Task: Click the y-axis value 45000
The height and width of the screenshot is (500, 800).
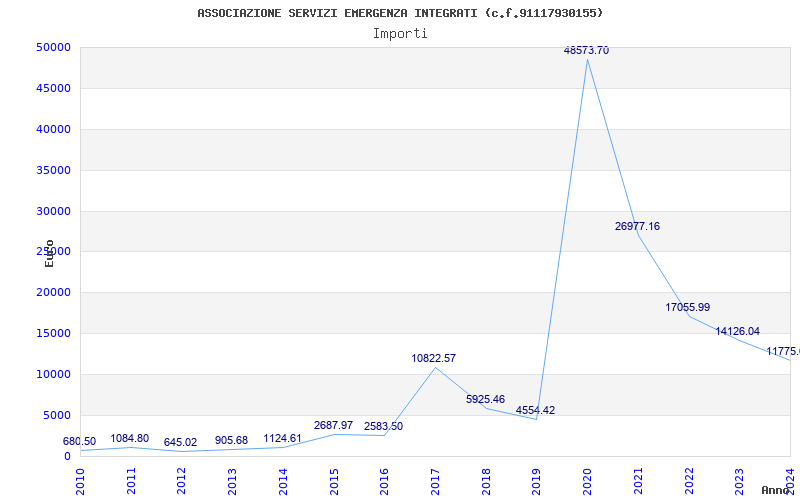Action: [x=54, y=88]
